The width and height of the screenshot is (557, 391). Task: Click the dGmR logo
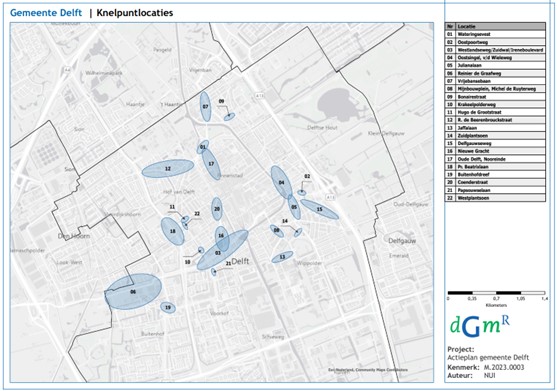tap(480, 326)
